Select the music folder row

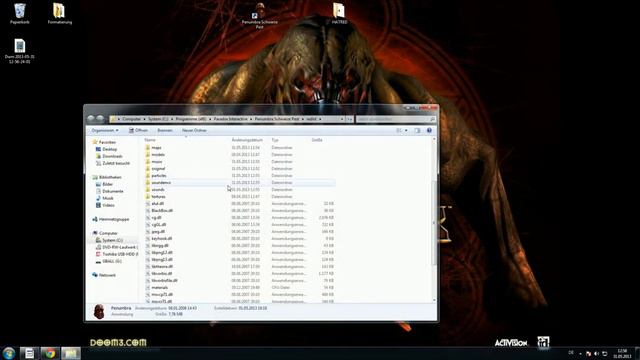tap(240, 162)
